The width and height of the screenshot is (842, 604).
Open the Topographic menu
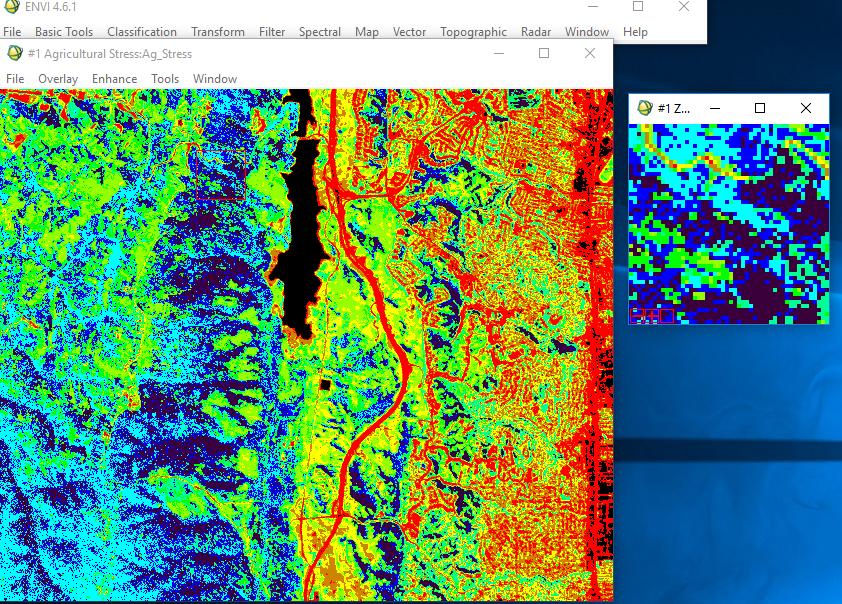coord(473,31)
